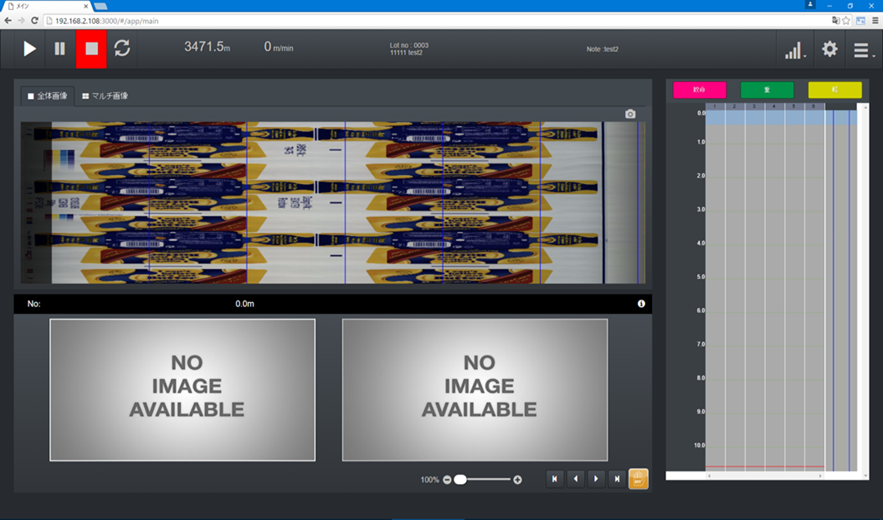Jump to the first defect image
The height and width of the screenshot is (520, 883).
point(555,479)
